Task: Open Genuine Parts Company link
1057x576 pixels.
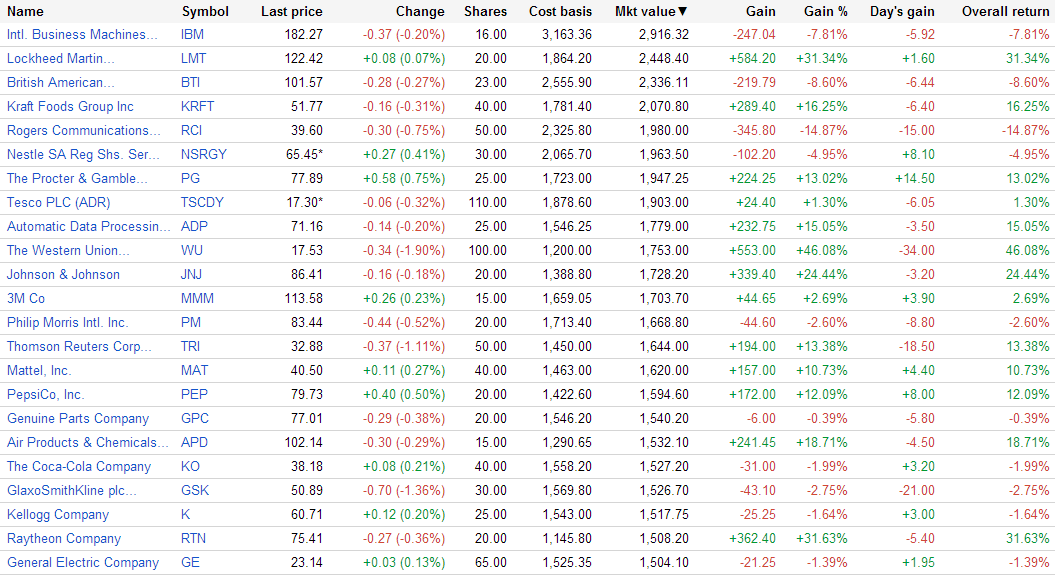Action: pos(78,419)
